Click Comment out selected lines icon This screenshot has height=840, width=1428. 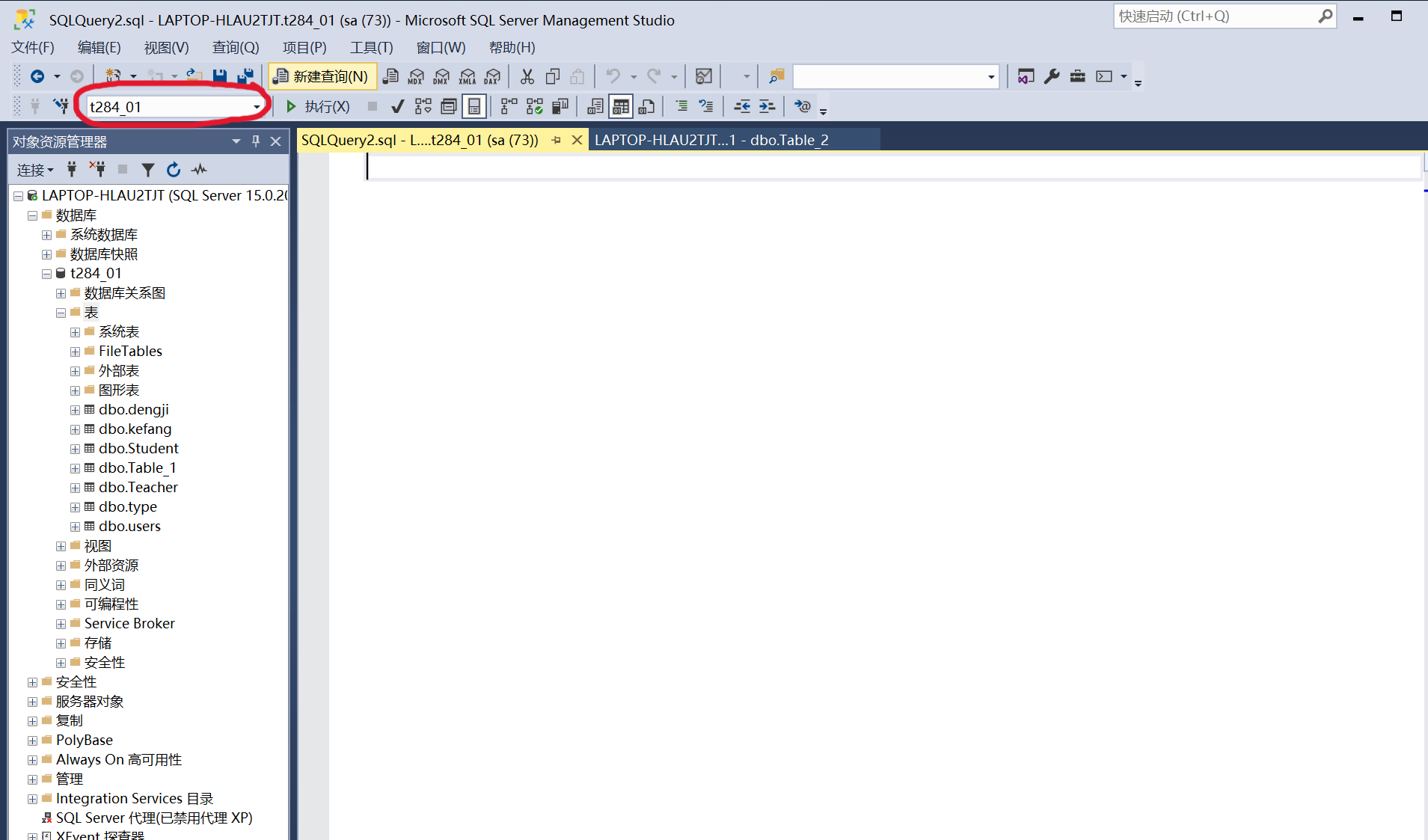[681, 106]
